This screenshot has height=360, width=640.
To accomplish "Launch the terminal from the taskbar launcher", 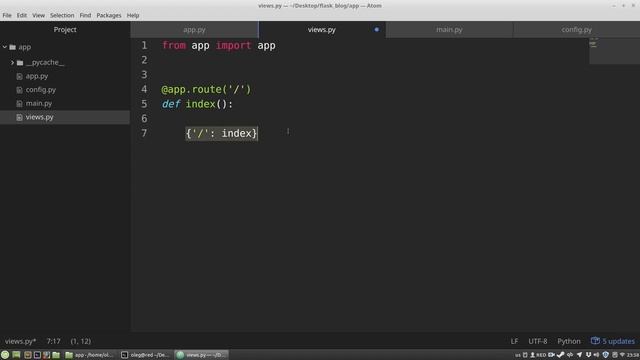I will 37,355.
